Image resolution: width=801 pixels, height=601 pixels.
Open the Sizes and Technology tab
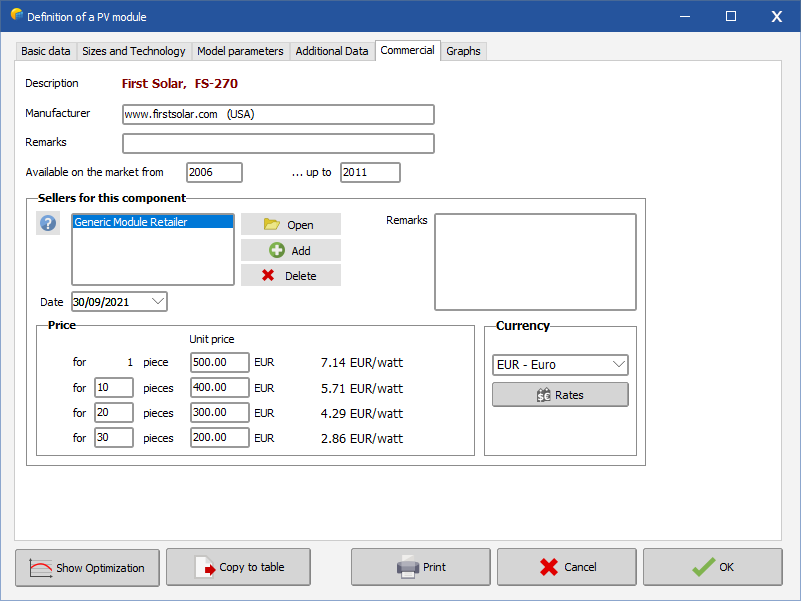134,51
